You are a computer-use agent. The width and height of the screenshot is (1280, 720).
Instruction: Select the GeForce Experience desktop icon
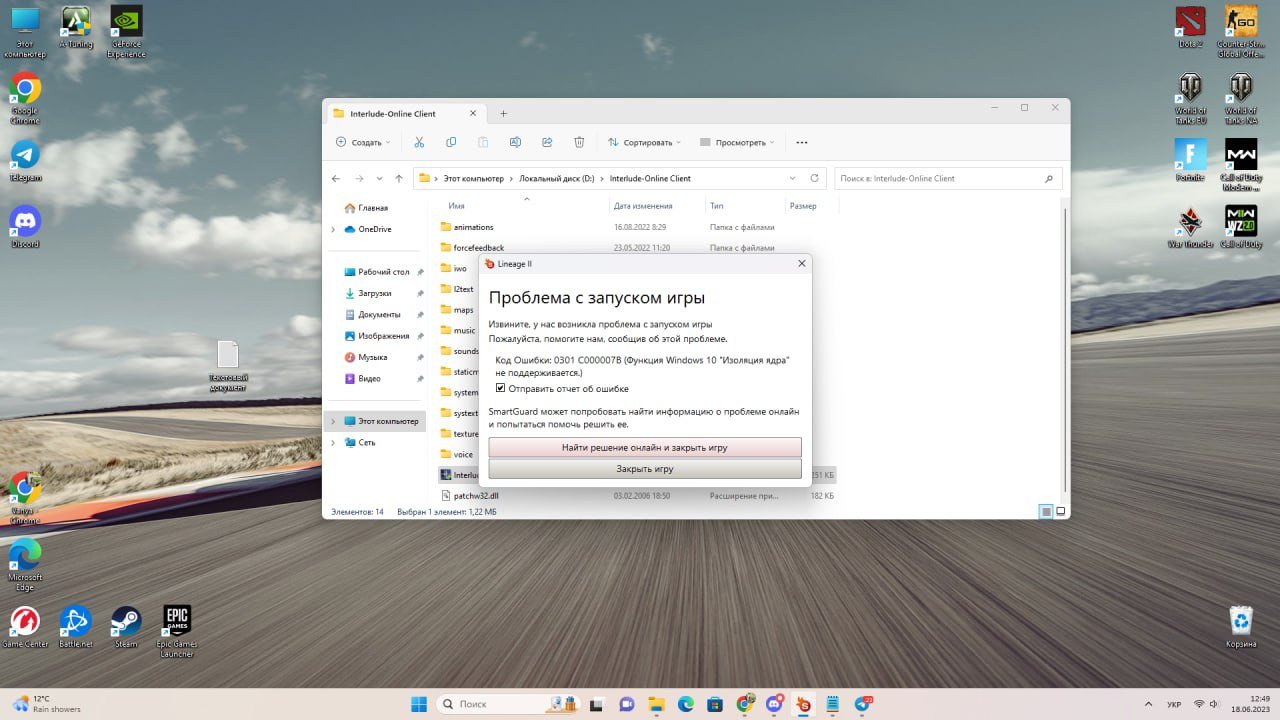(x=126, y=32)
